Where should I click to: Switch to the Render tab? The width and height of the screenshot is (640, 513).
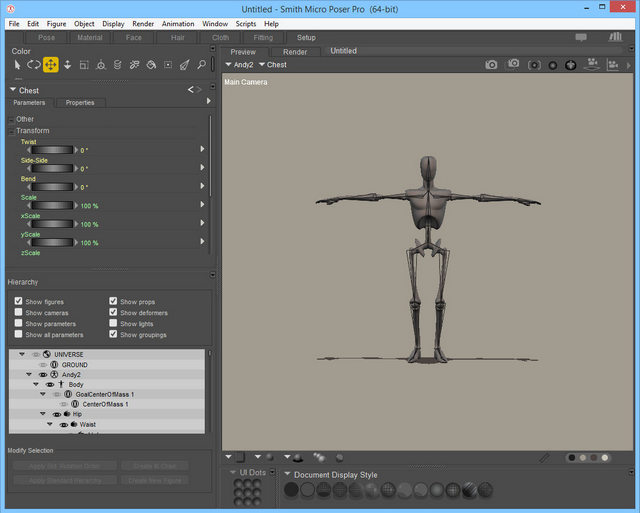tap(295, 51)
